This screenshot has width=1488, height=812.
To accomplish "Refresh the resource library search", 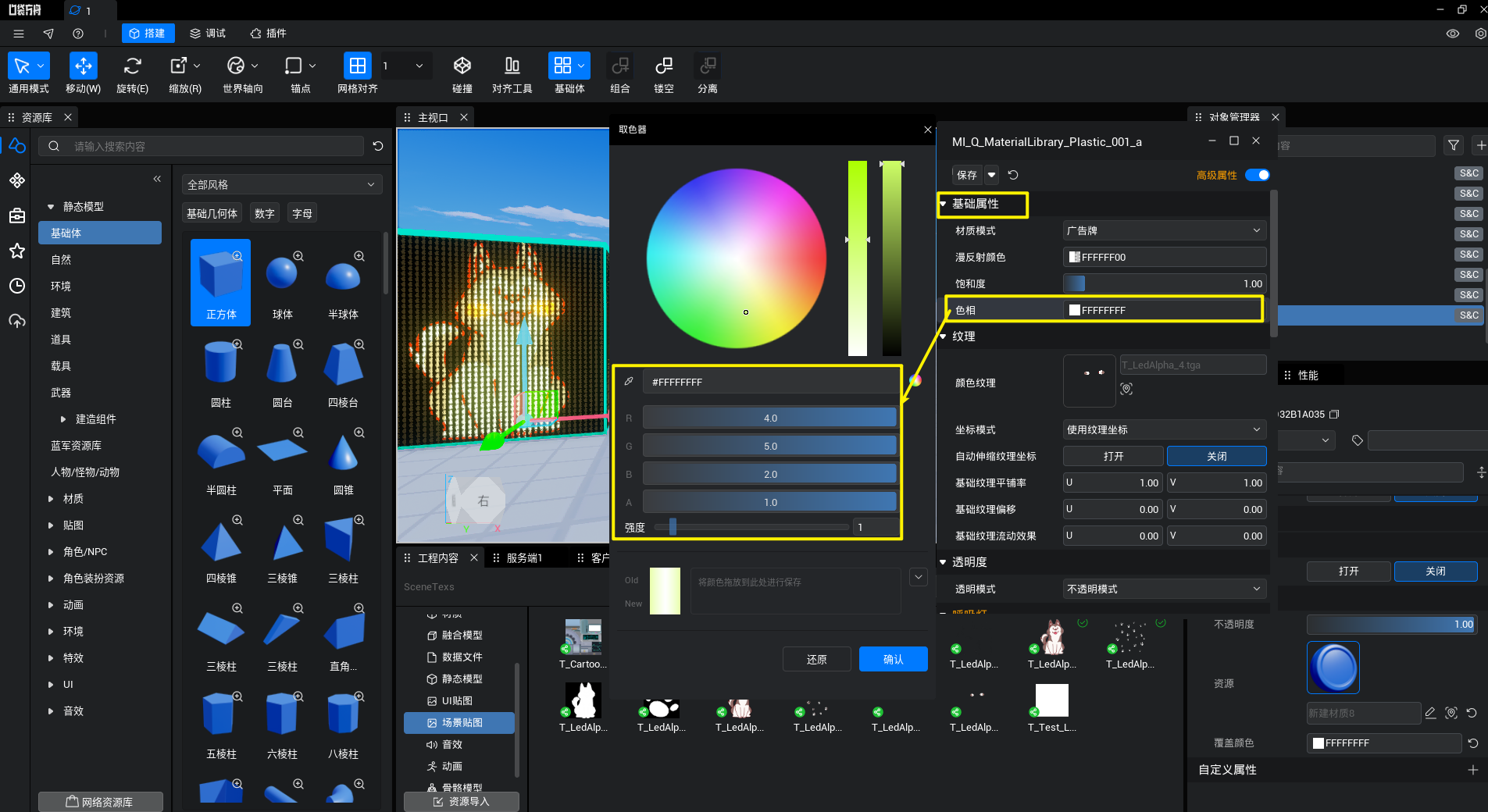I will (x=378, y=146).
